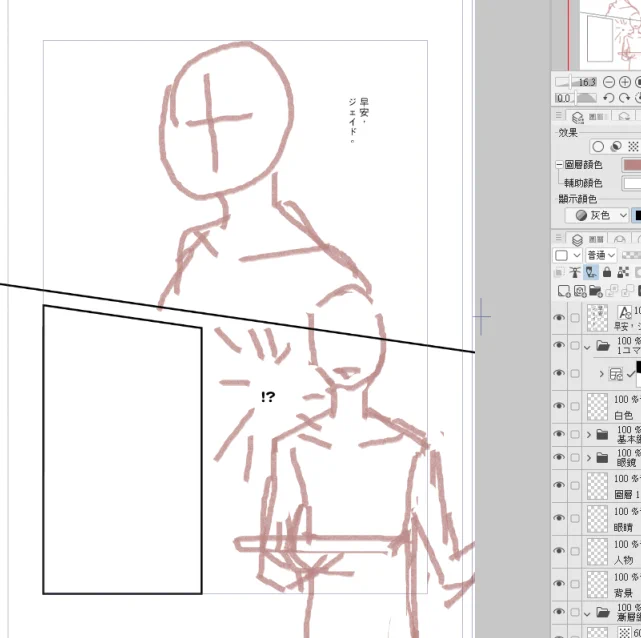Open the 普通 blending mode dropdown

[x=601, y=255]
